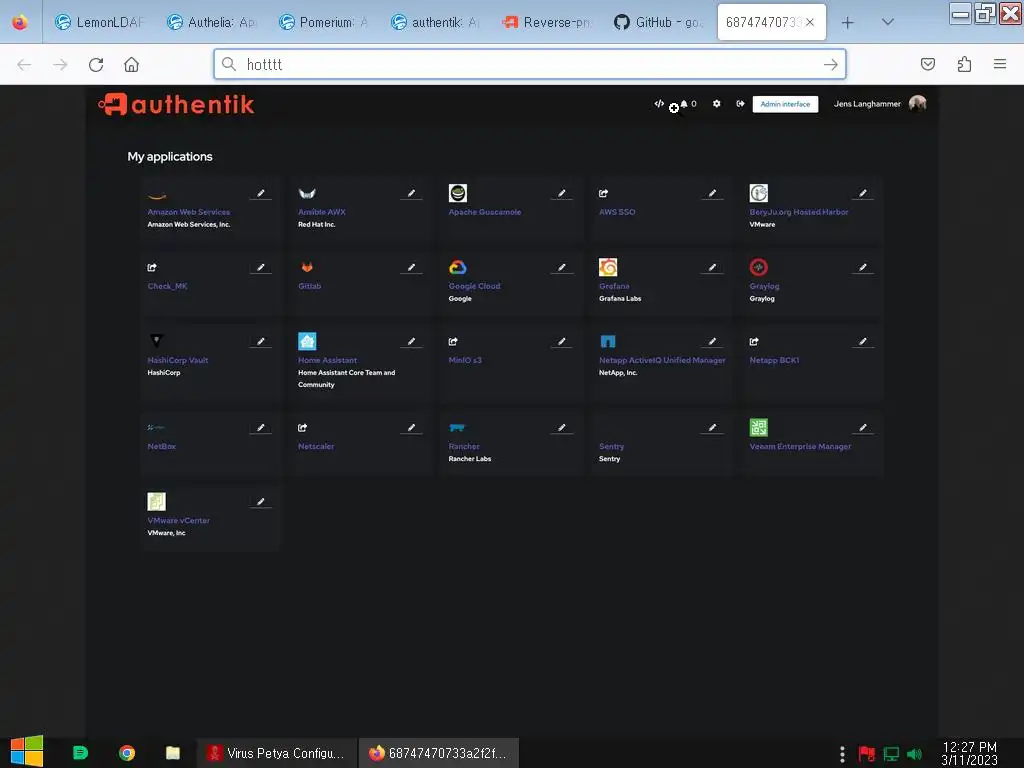Edit the Rancher application
This screenshot has height=768, width=1024.
pos(562,428)
